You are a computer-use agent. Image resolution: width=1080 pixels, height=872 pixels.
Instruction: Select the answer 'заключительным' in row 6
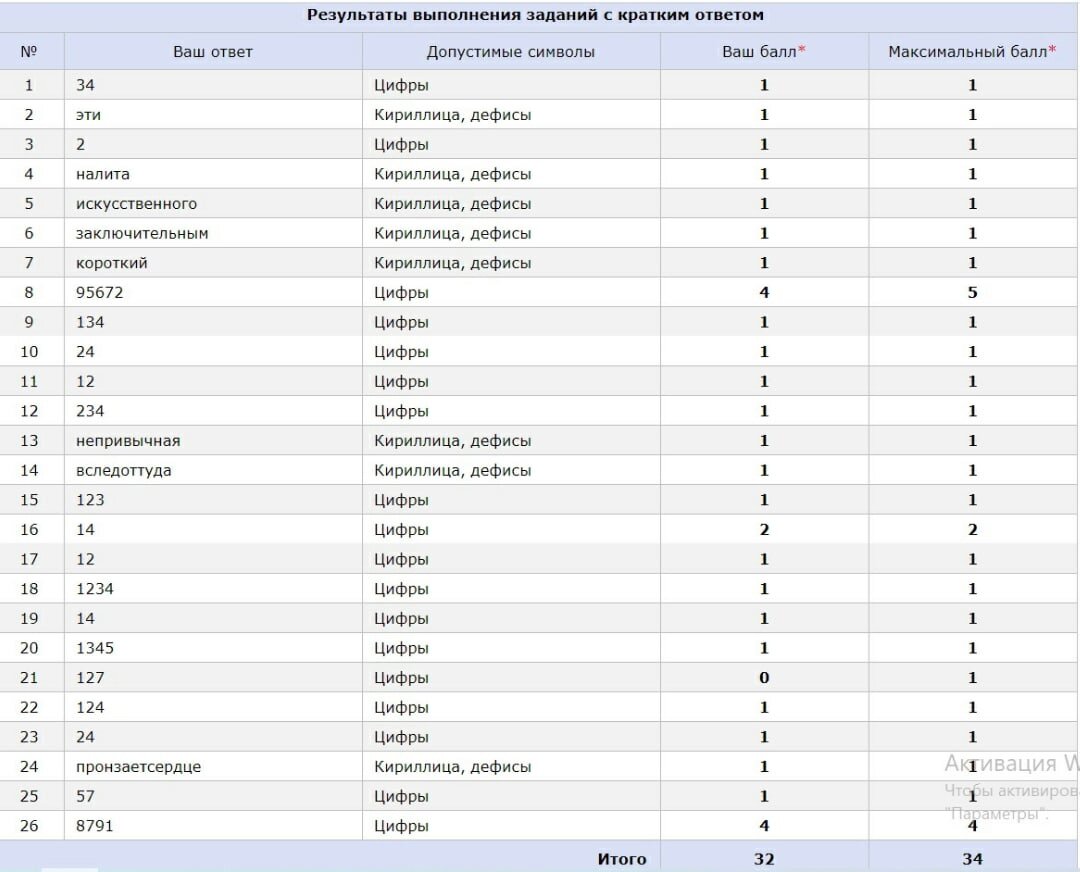tap(142, 233)
